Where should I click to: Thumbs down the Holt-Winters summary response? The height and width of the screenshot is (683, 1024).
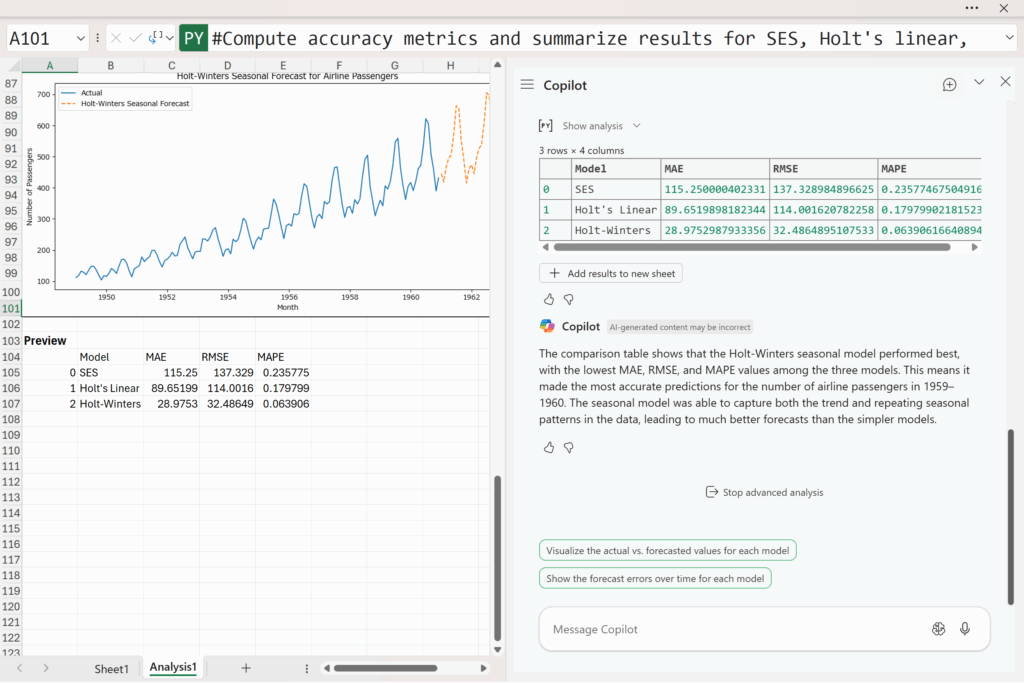pyautogui.click(x=569, y=447)
